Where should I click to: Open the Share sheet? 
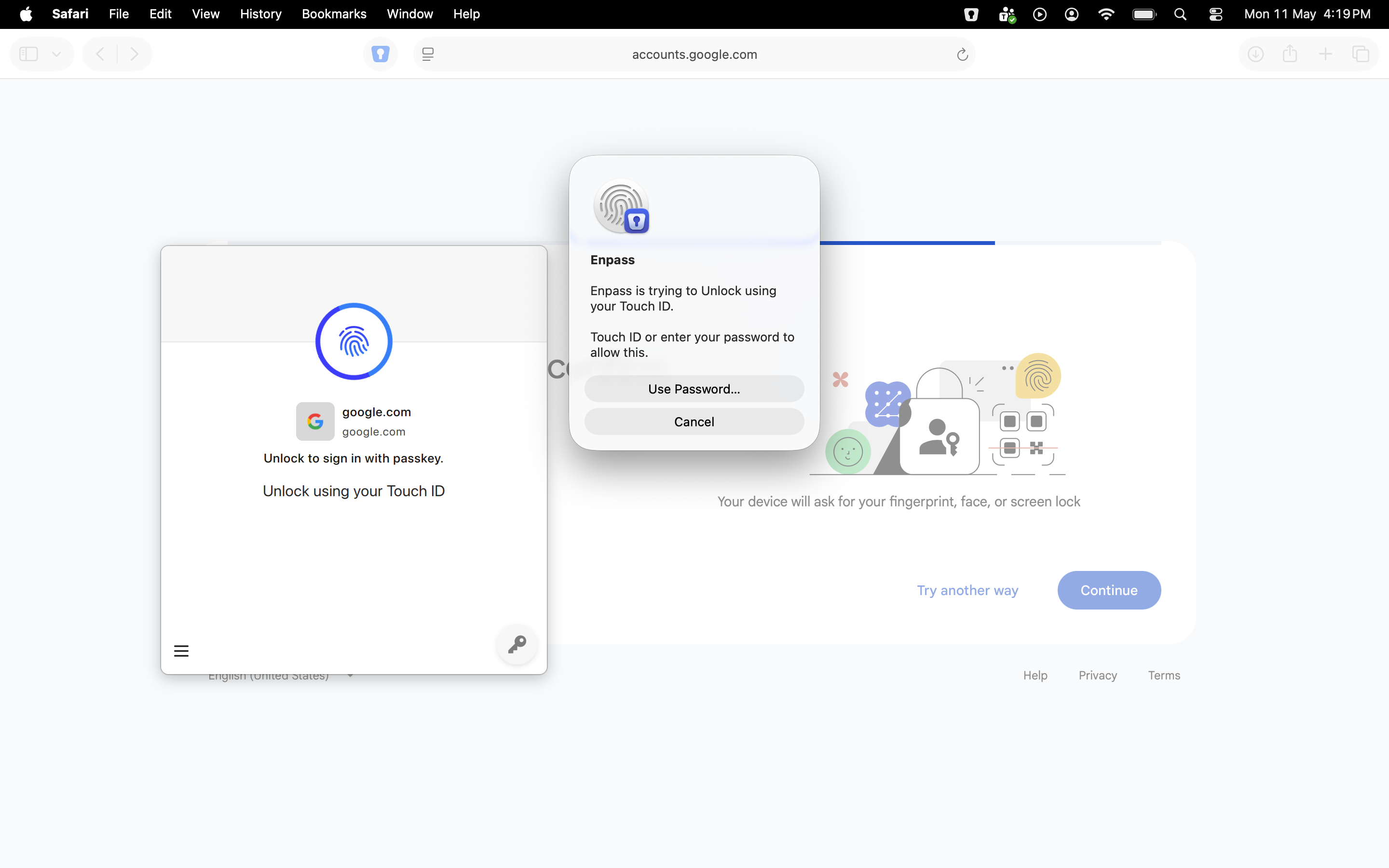click(x=1290, y=54)
